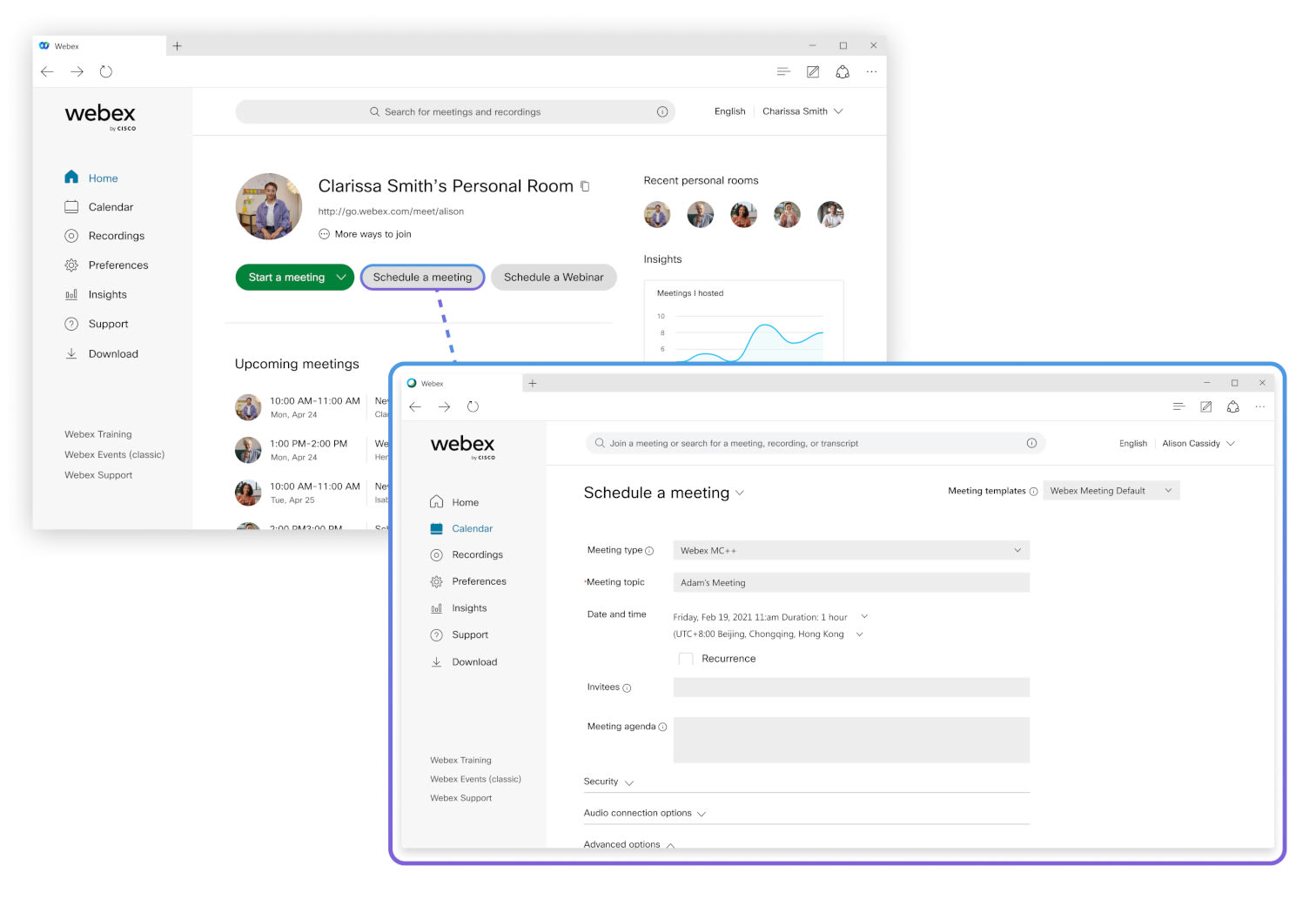Open Support in rear window sidebar
Image resolution: width=1316 pixels, height=899 pixels.
96,324
